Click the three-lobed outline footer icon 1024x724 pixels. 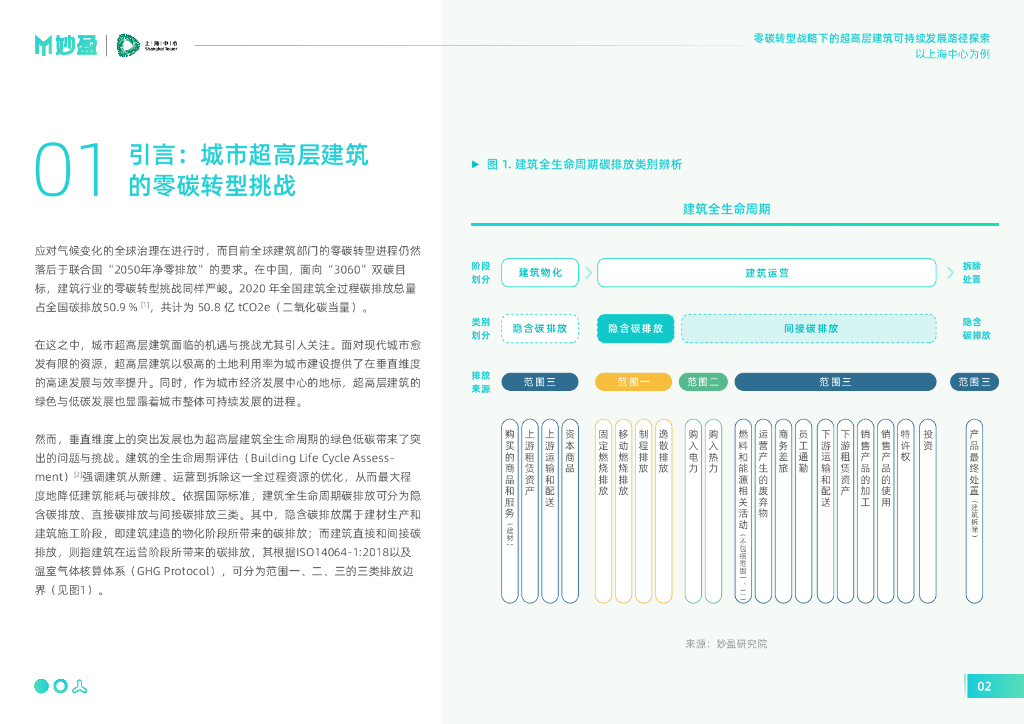[80, 686]
